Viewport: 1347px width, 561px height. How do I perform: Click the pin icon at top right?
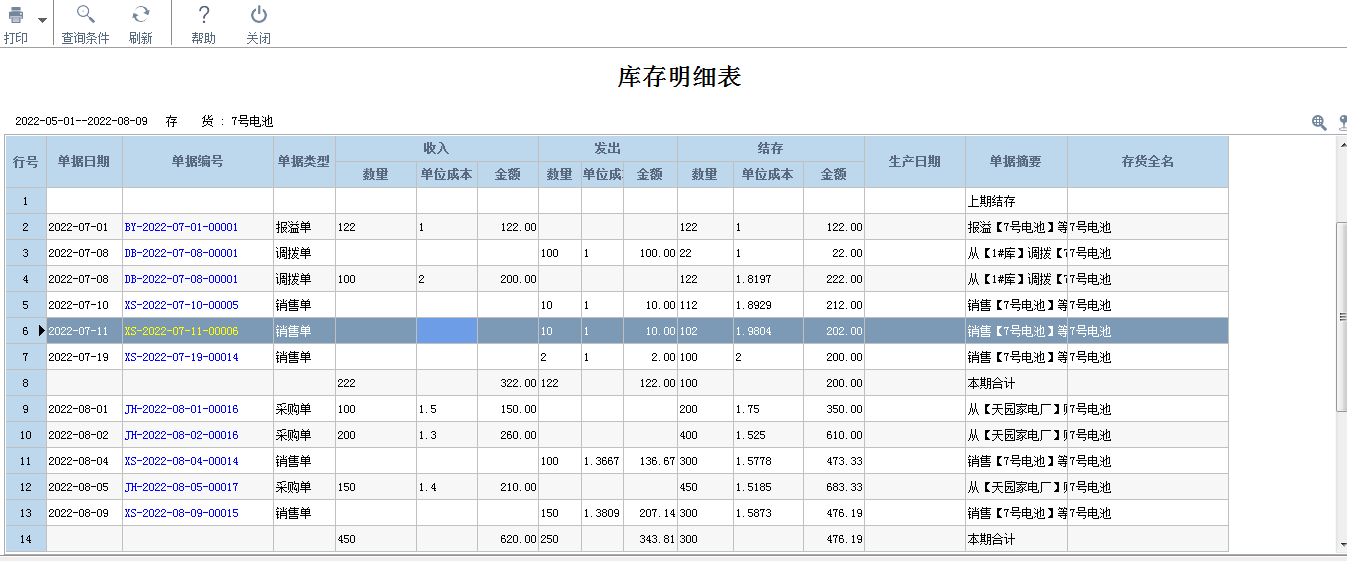point(1342,122)
